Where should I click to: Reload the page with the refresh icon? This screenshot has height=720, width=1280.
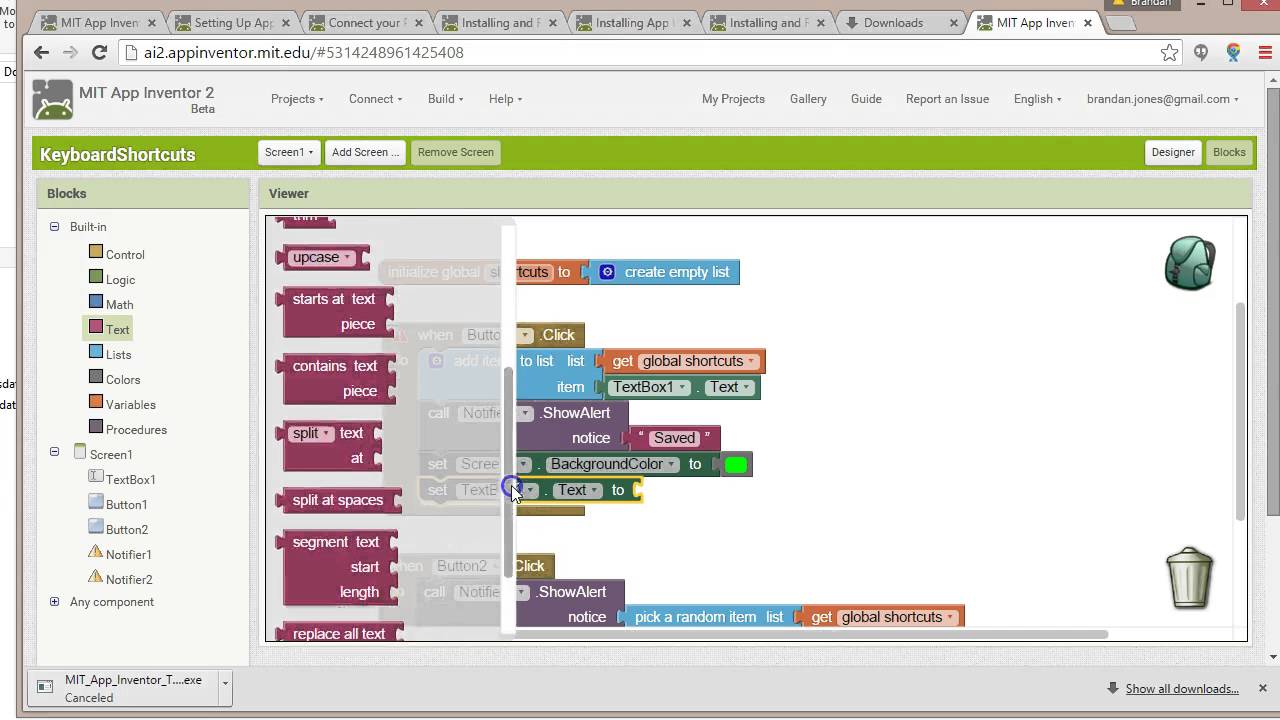pyautogui.click(x=99, y=52)
